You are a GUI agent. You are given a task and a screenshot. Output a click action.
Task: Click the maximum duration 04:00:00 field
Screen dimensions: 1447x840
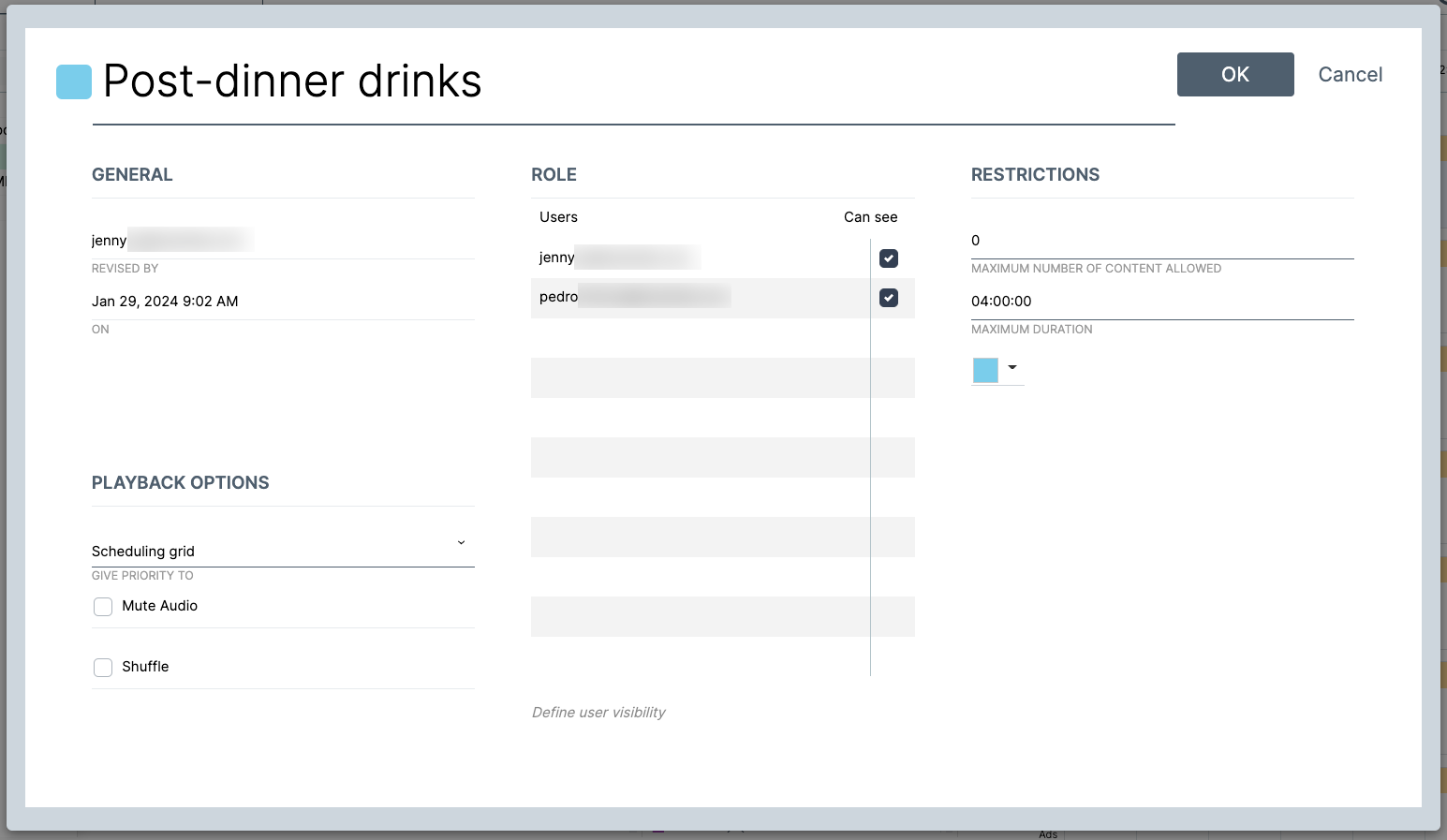pyautogui.click(x=1161, y=302)
